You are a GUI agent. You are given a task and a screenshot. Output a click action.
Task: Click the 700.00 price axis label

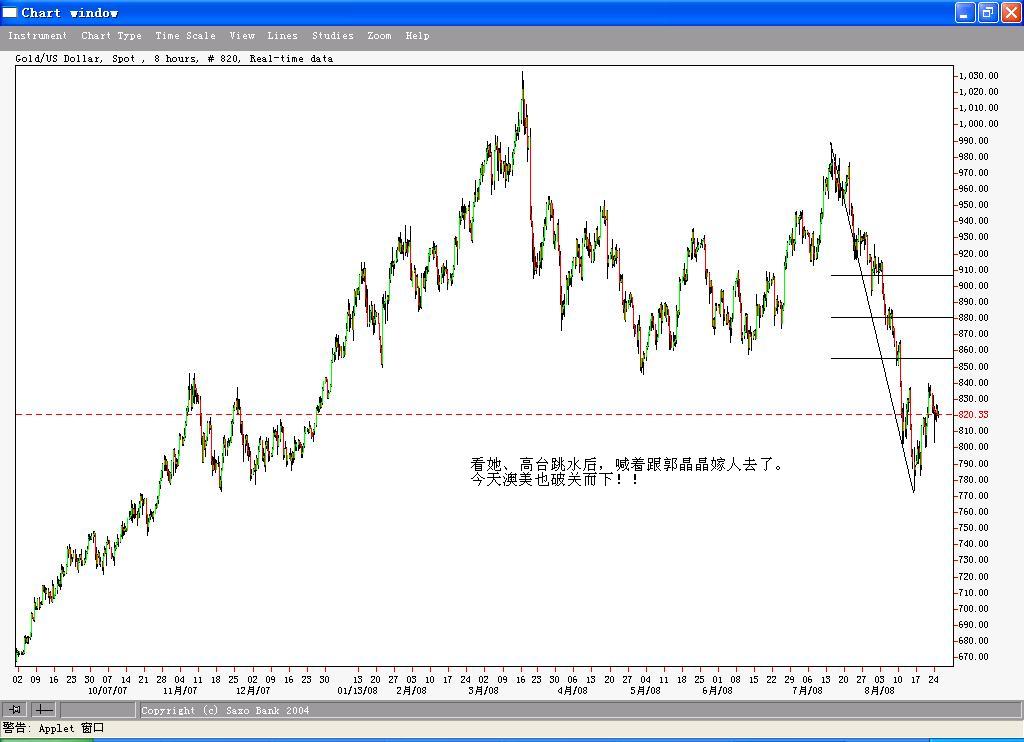click(x=973, y=609)
